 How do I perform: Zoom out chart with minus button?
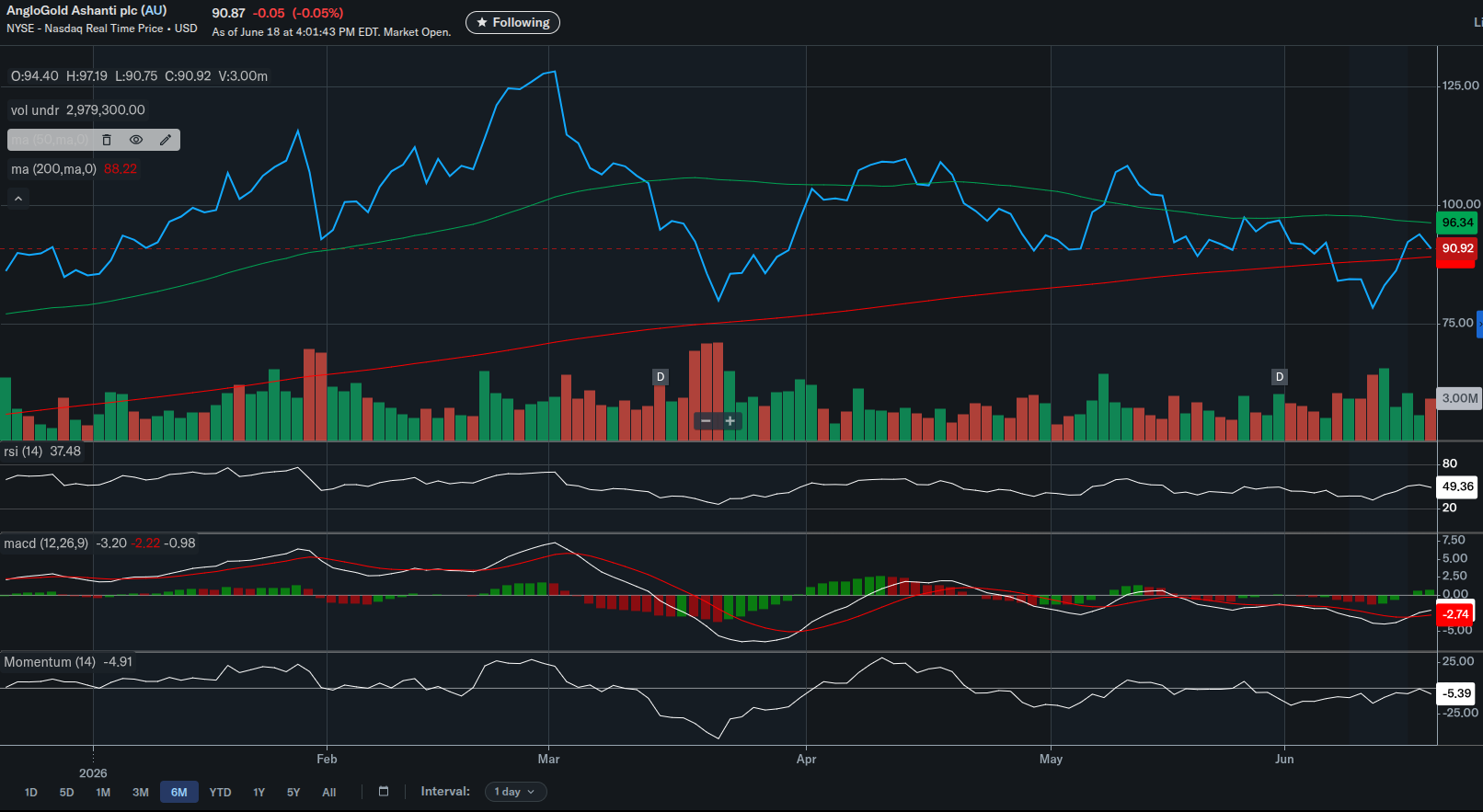[706, 421]
